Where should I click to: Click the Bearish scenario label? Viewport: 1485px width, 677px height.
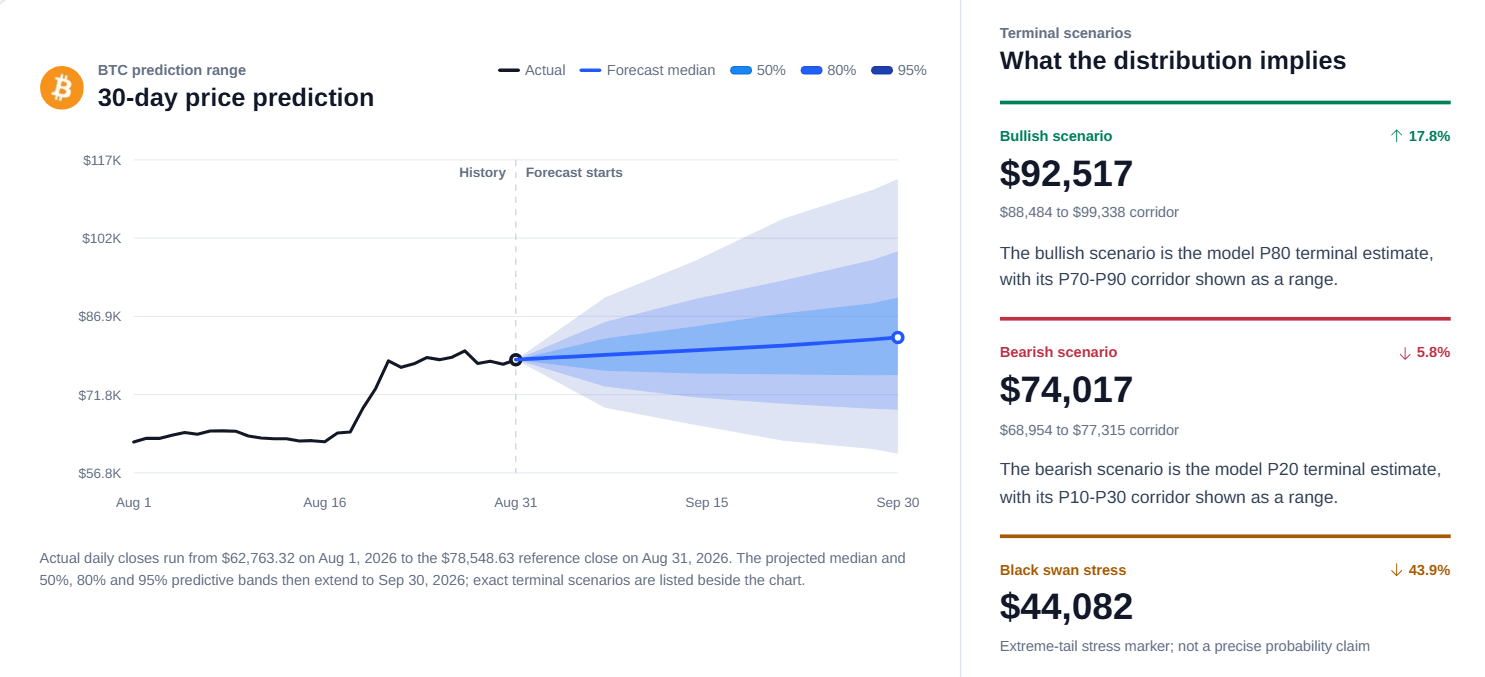[1059, 352]
